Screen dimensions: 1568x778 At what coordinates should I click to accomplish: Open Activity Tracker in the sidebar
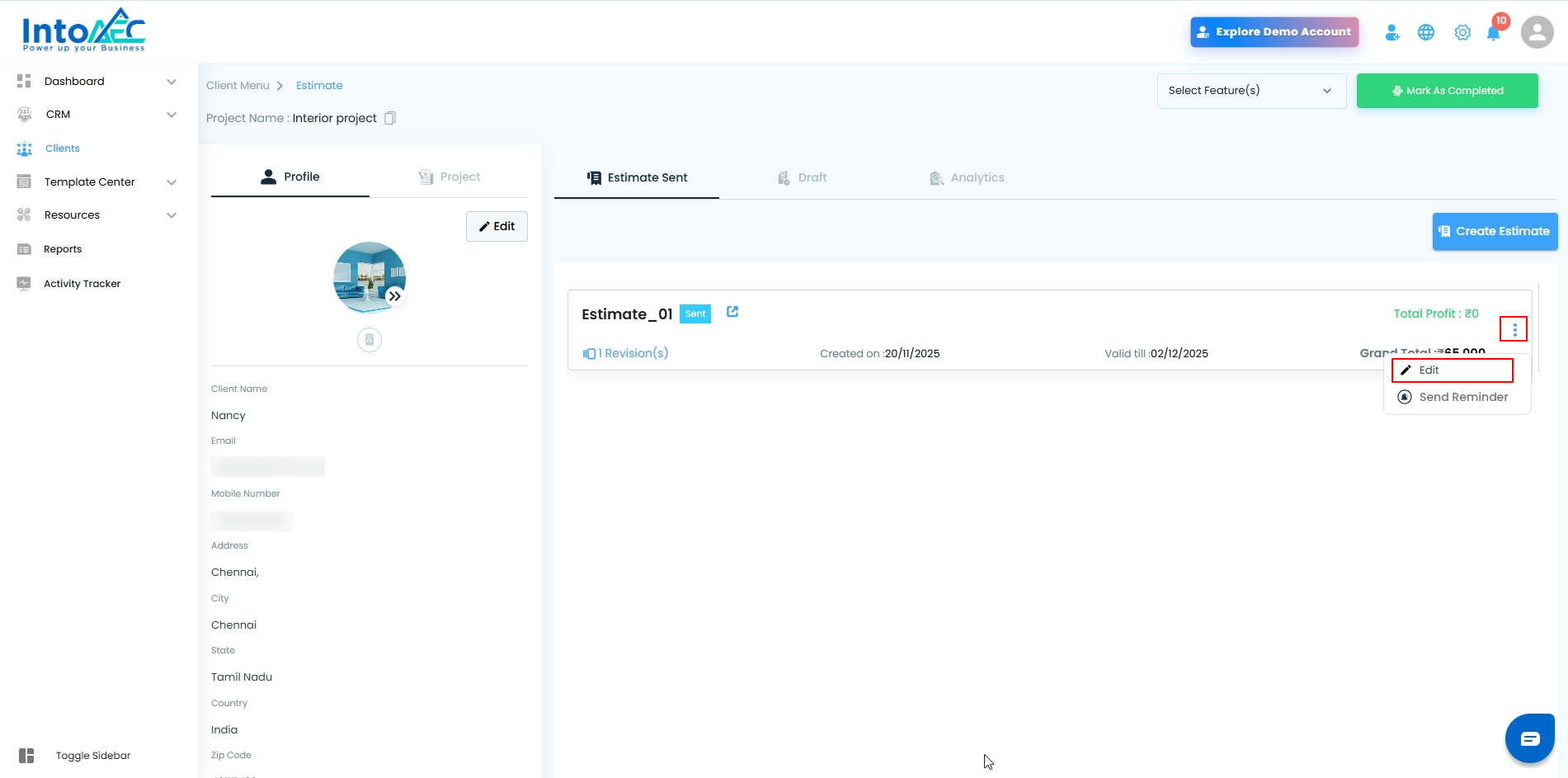[x=82, y=284]
